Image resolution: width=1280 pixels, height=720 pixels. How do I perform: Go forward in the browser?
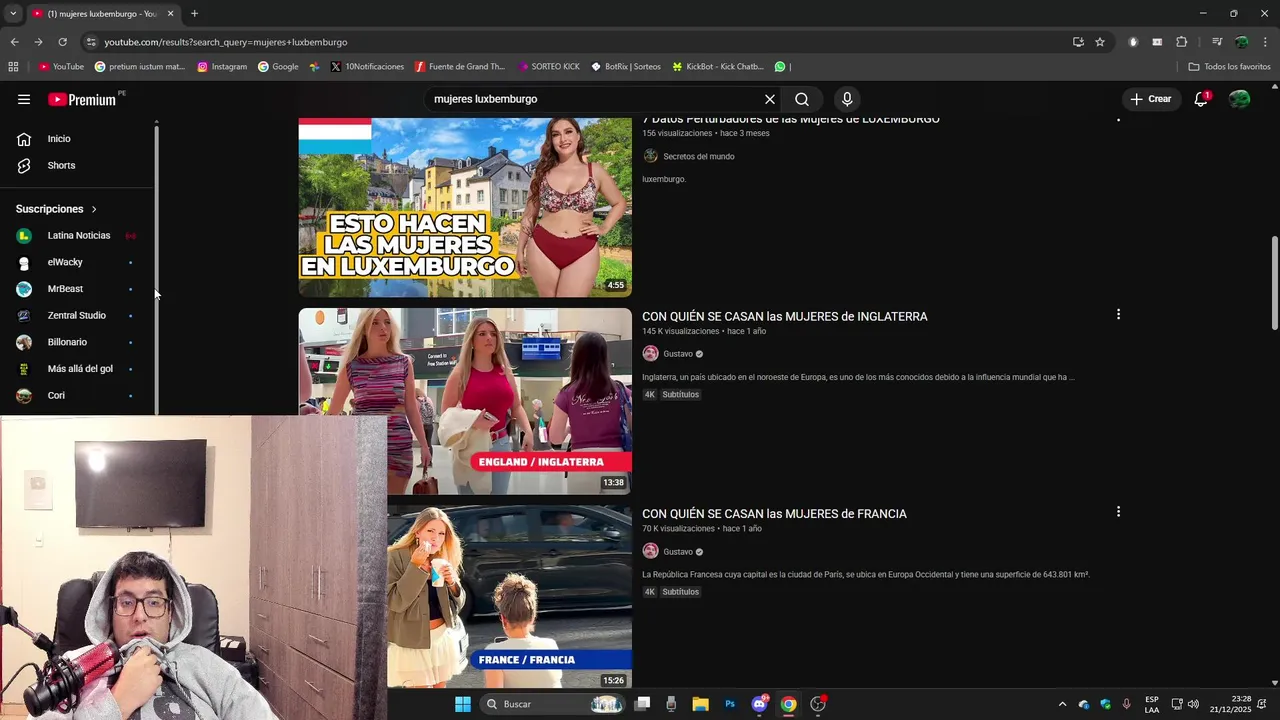[x=38, y=42]
